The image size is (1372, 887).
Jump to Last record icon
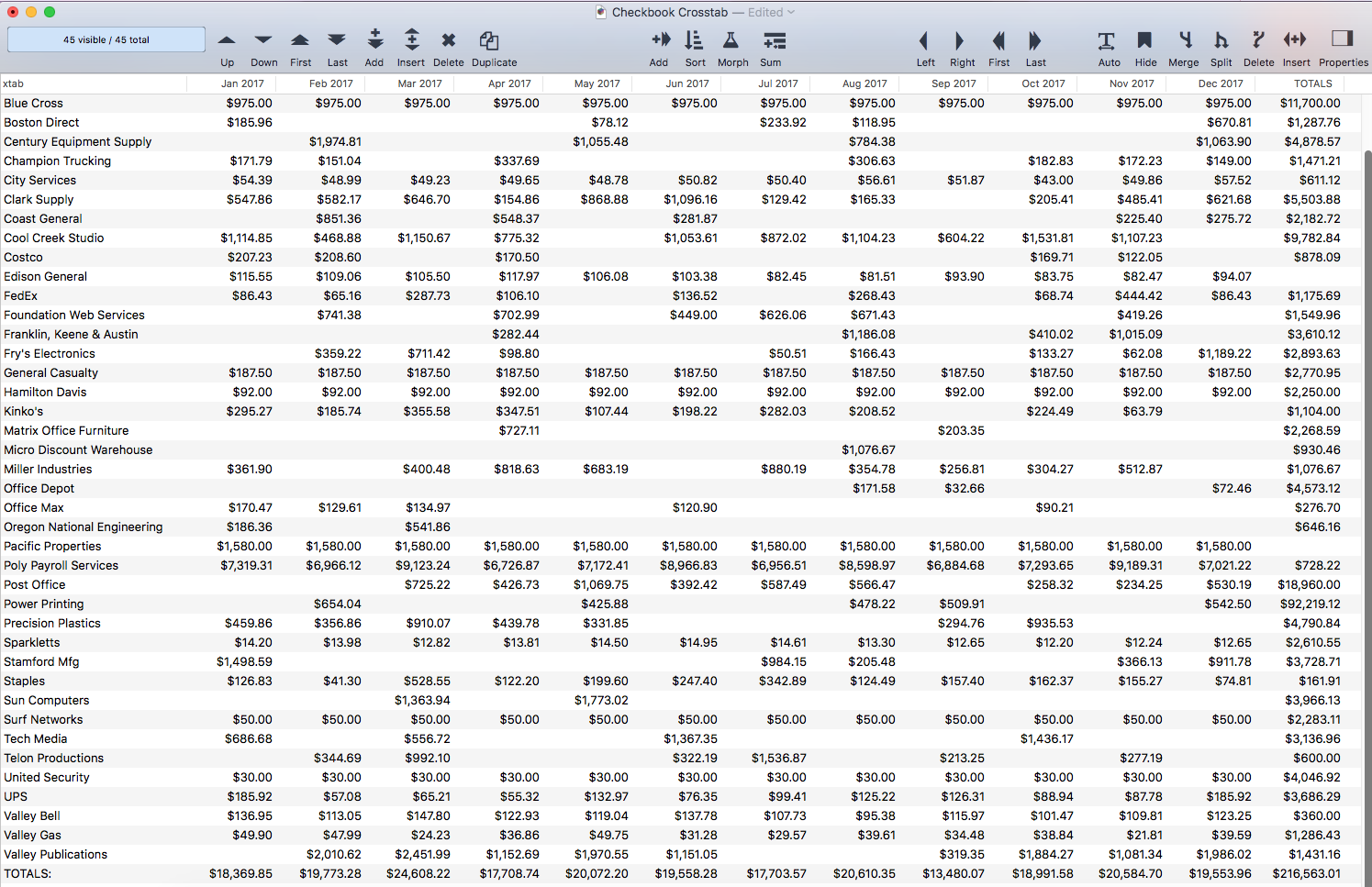(337, 40)
